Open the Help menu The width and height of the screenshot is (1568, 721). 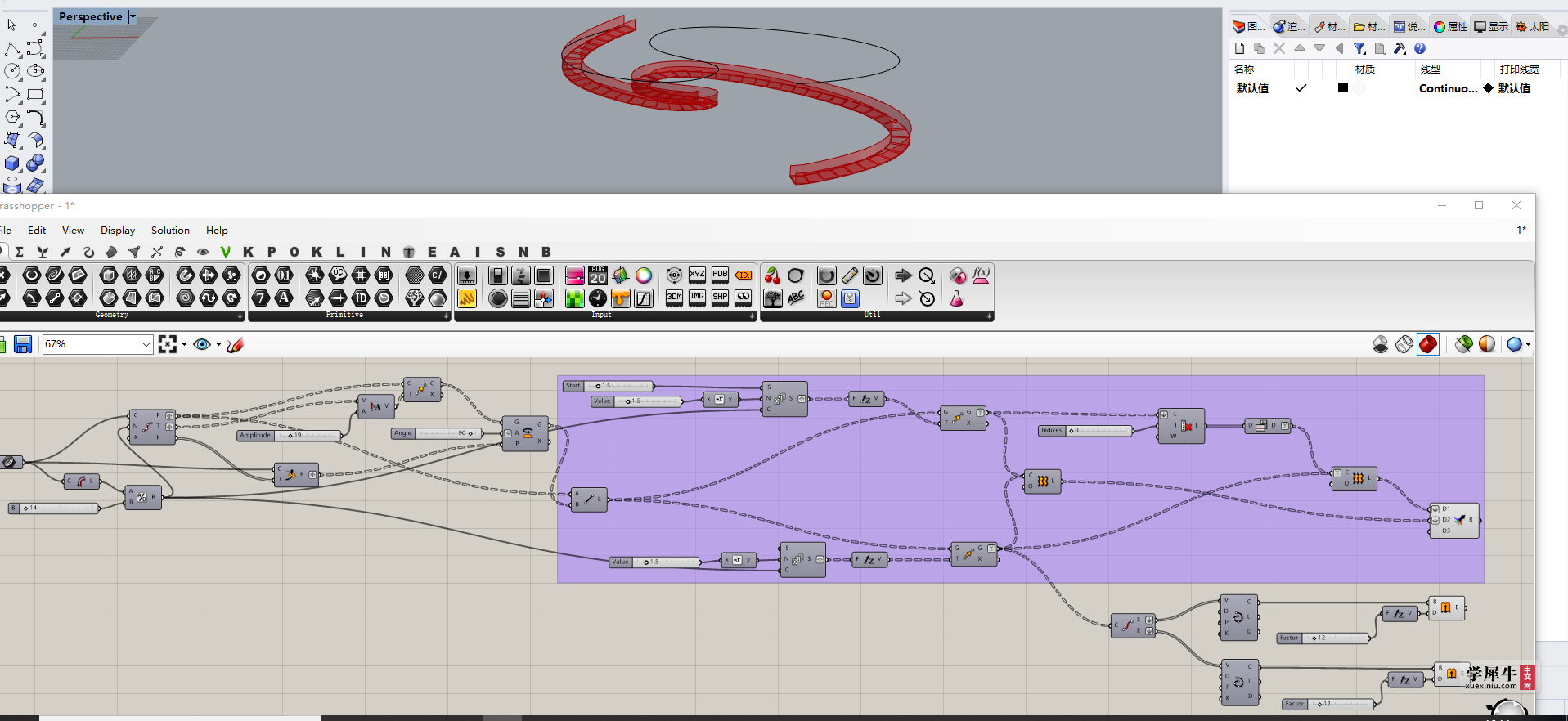(x=217, y=231)
